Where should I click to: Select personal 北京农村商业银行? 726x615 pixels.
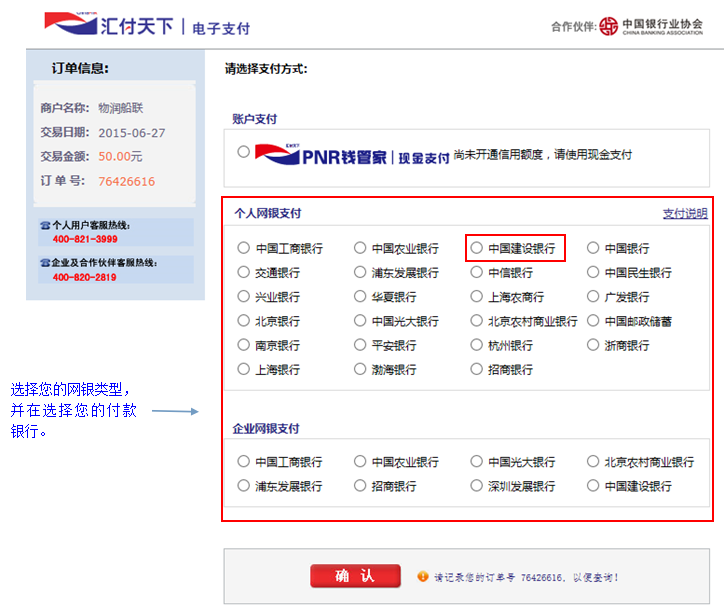point(476,320)
